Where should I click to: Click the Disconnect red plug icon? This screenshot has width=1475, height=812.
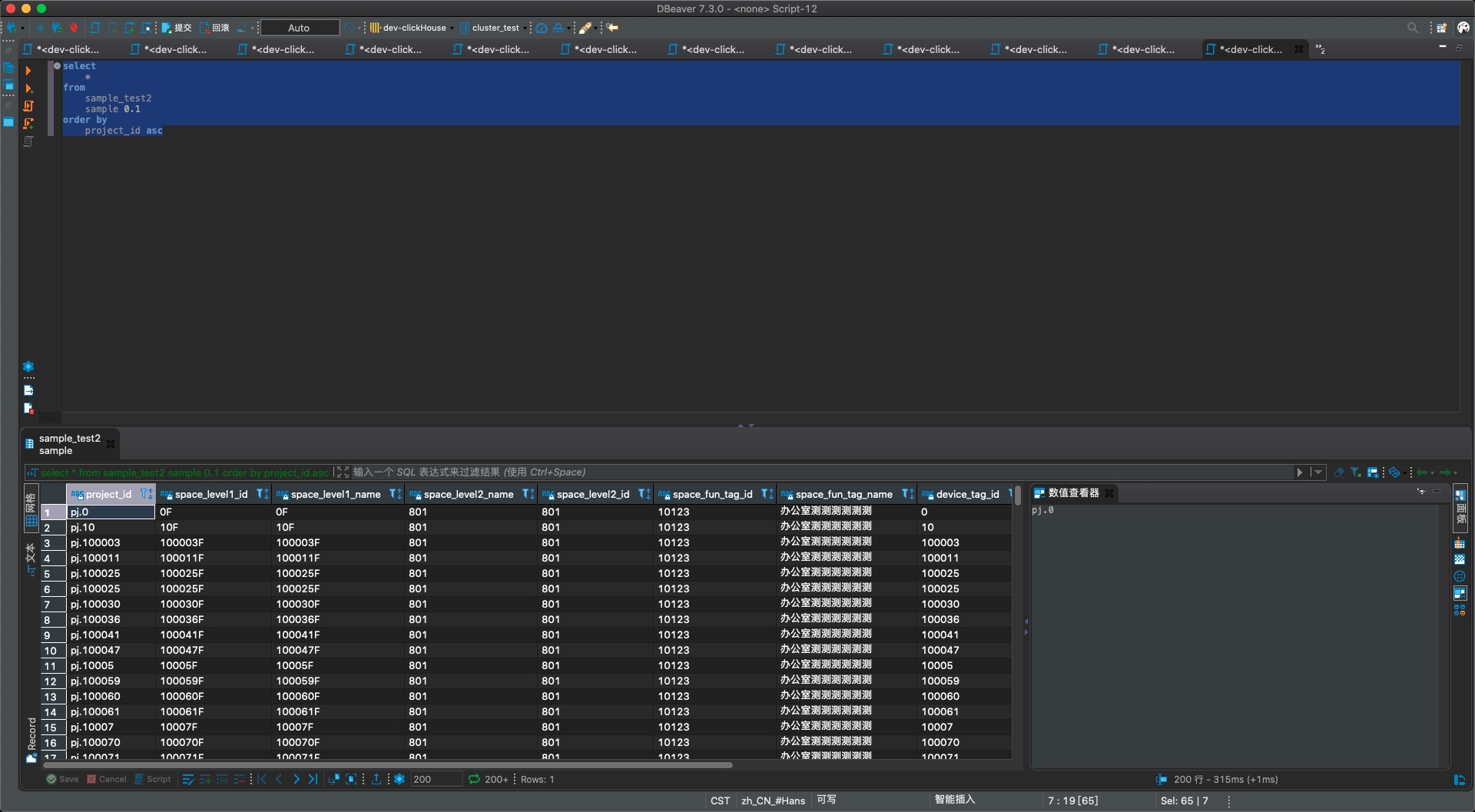[x=74, y=28]
